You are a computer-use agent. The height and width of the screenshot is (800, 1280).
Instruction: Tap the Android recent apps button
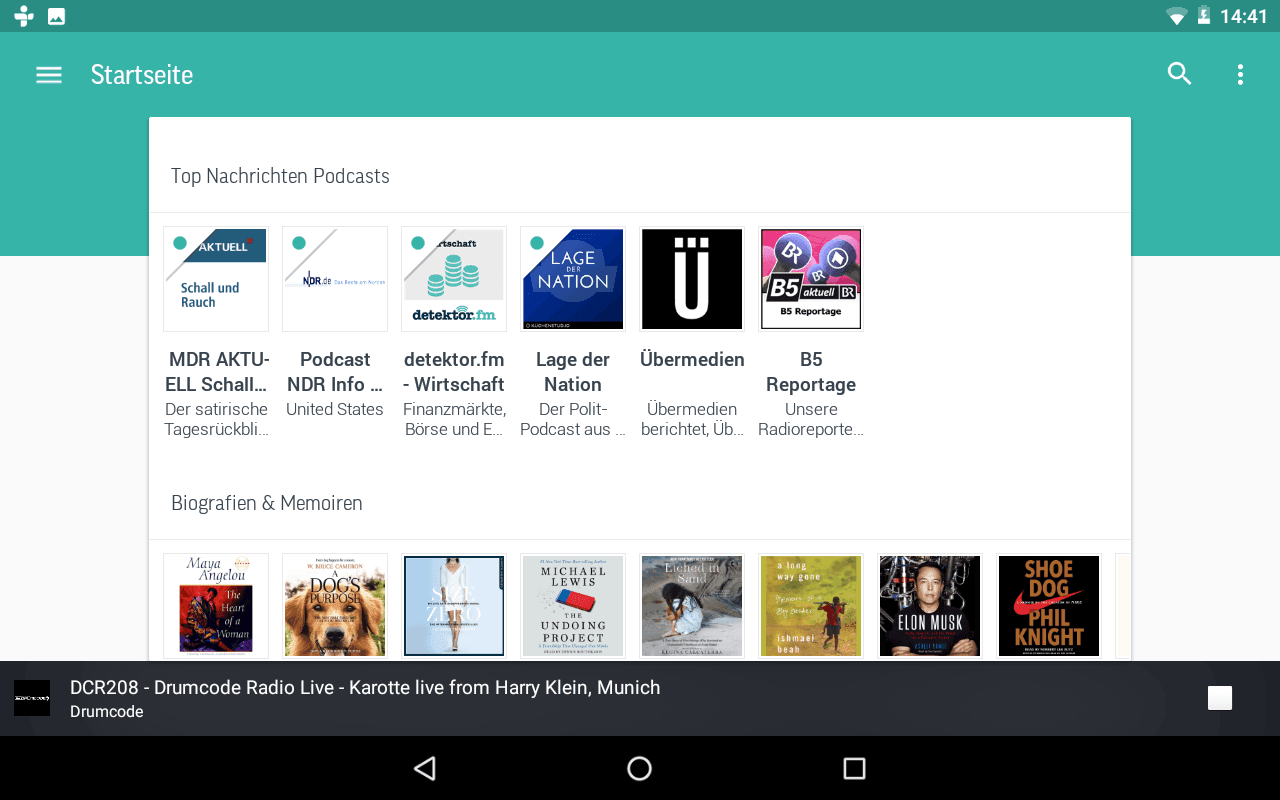(x=854, y=768)
